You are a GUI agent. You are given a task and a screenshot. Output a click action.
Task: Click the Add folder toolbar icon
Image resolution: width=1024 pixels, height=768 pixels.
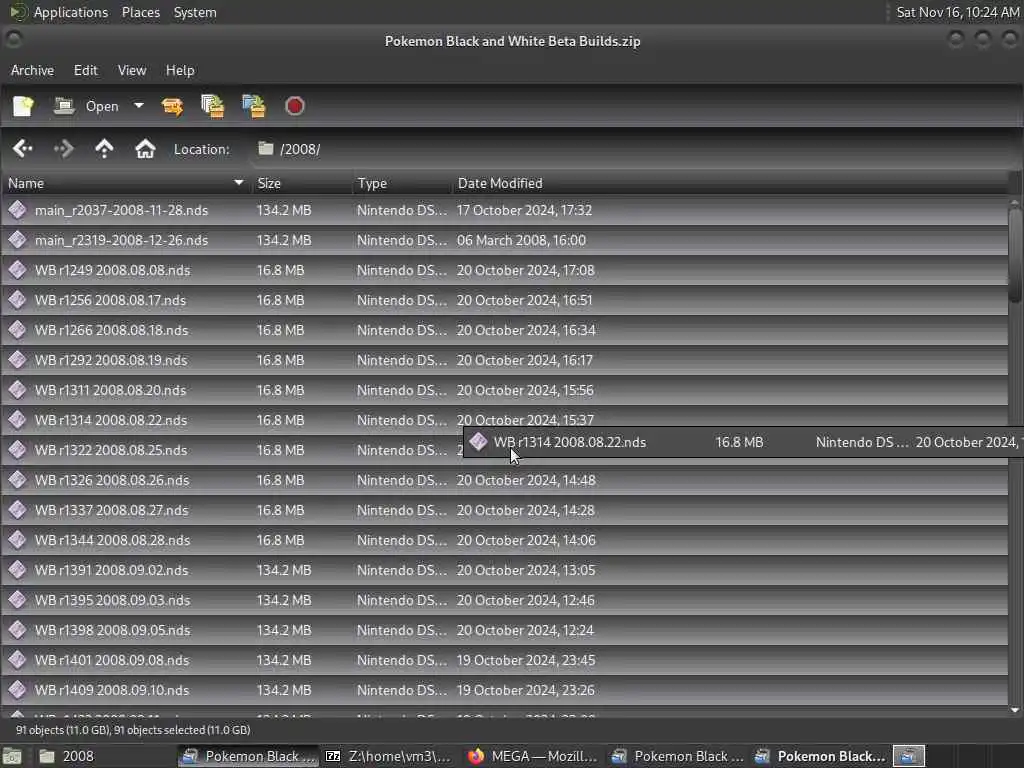point(254,106)
